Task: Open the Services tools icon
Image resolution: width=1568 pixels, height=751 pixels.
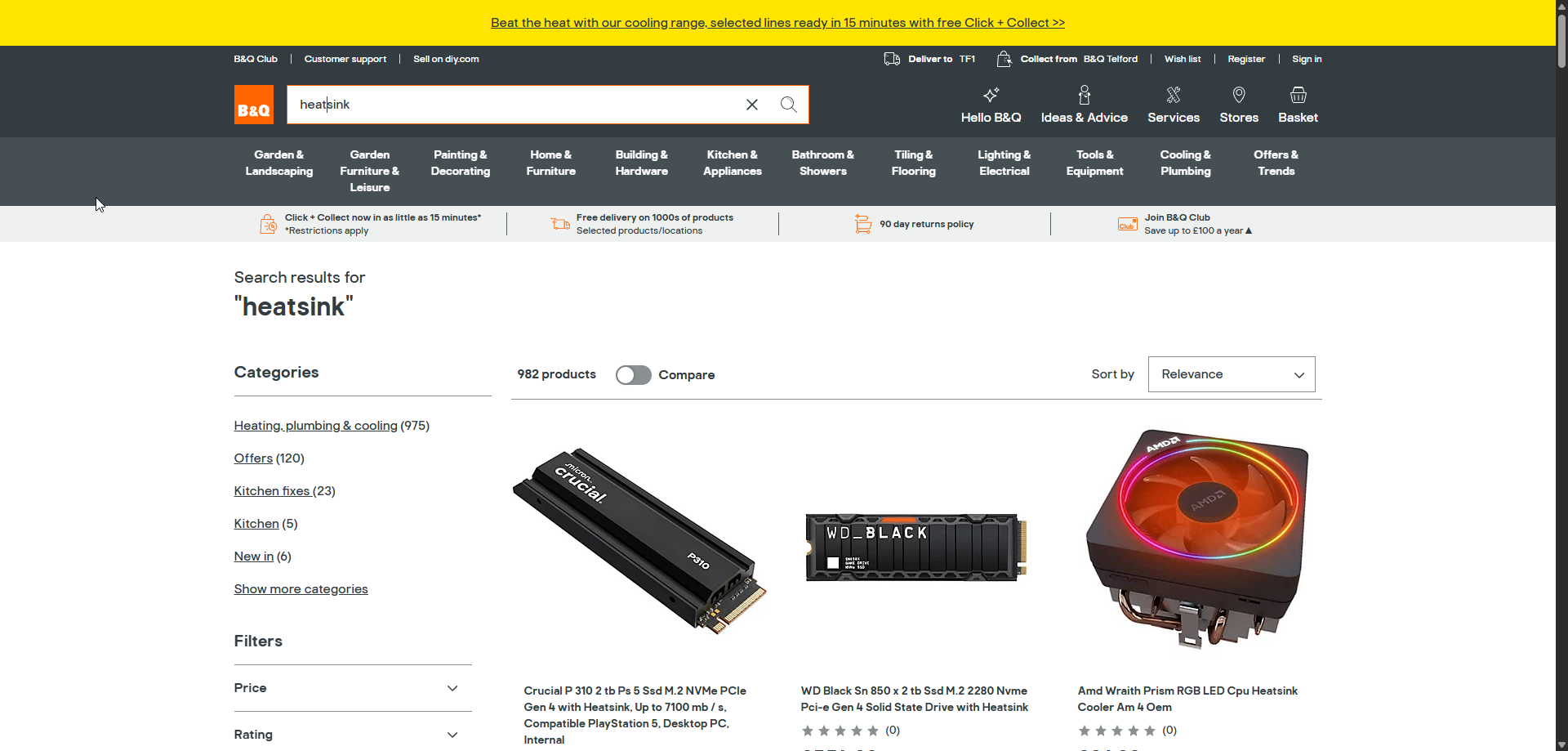Action: [x=1174, y=95]
